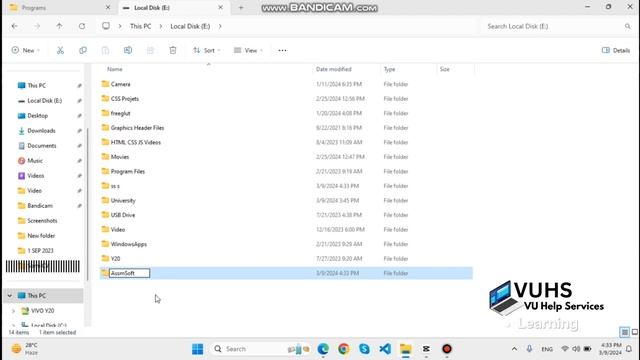Viewport: 640px width, 360px height.
Task: Click the Paste icon in toolbar
Action: click(x=105, y=50)
